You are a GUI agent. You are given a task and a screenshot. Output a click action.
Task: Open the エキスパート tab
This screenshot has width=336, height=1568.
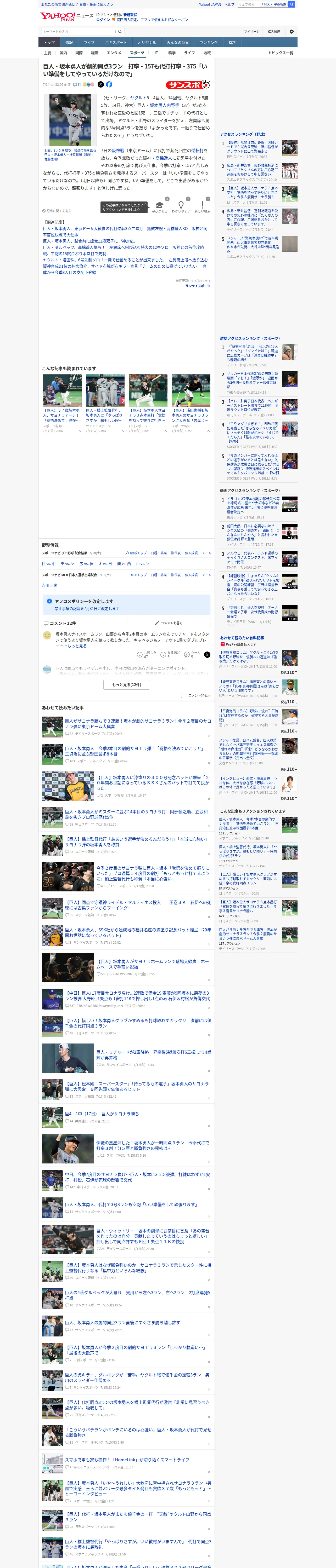pyautogui.click(x=116, y=43)
